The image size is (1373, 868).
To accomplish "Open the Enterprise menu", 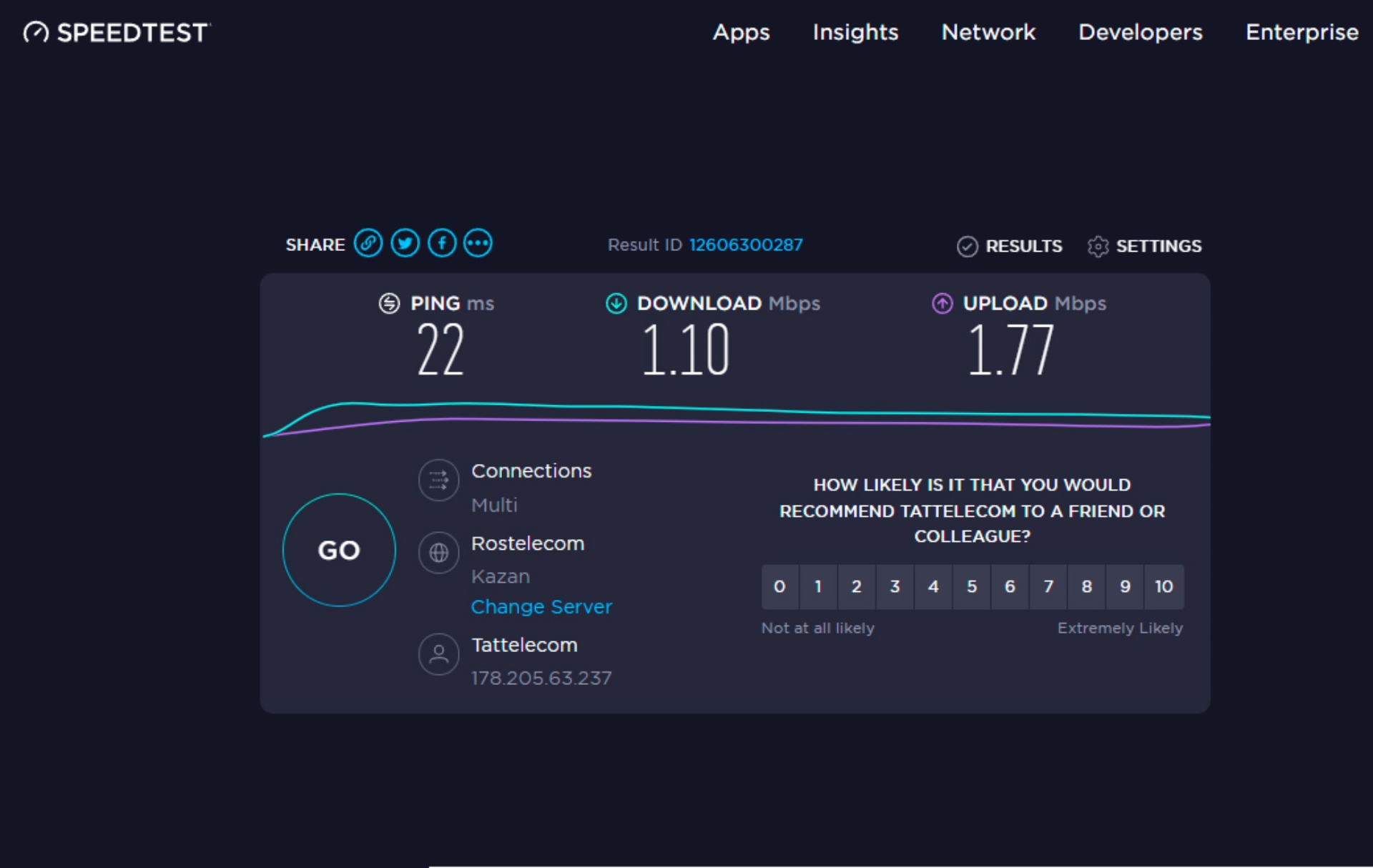I will (1301, 32).
